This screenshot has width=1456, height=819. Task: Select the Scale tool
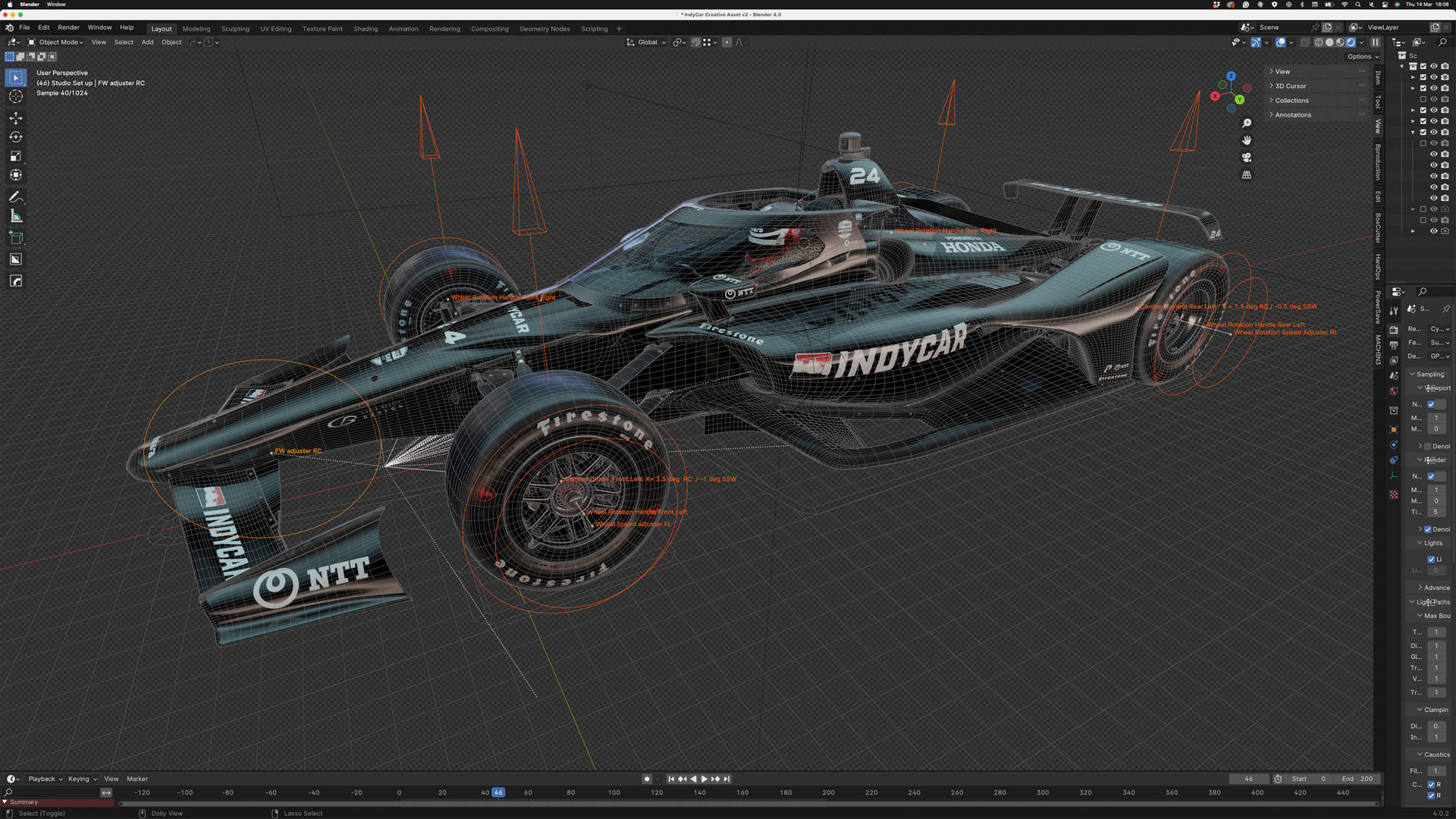coord(15,156)
